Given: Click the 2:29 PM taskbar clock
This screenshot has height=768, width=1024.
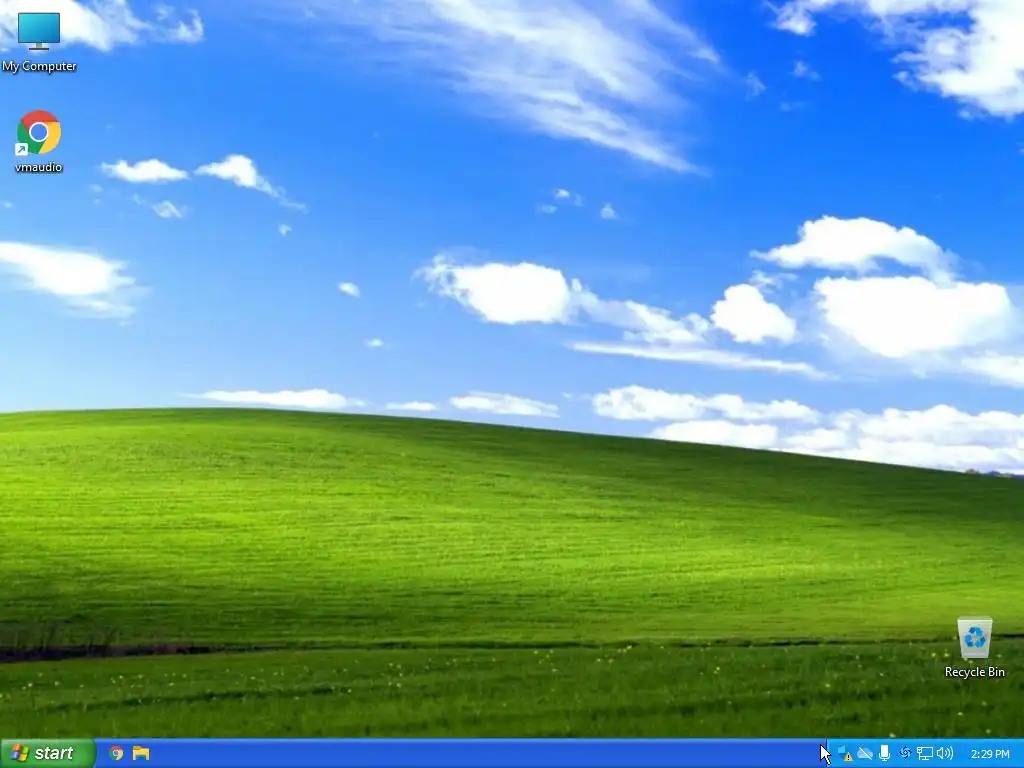Looking at the screenshot, I should (990, 754).
